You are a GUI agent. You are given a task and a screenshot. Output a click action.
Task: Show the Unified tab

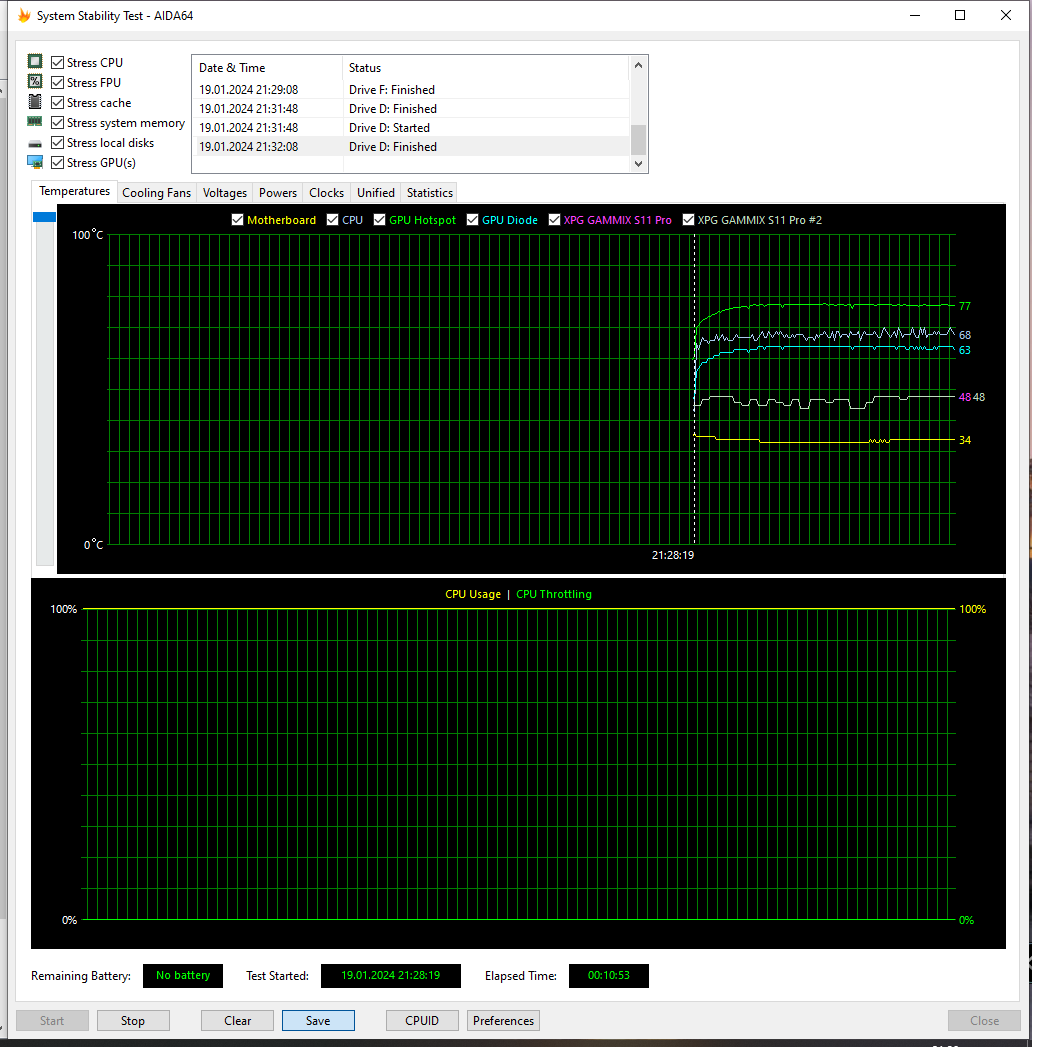pyautogui.click(x=376, y=193)
